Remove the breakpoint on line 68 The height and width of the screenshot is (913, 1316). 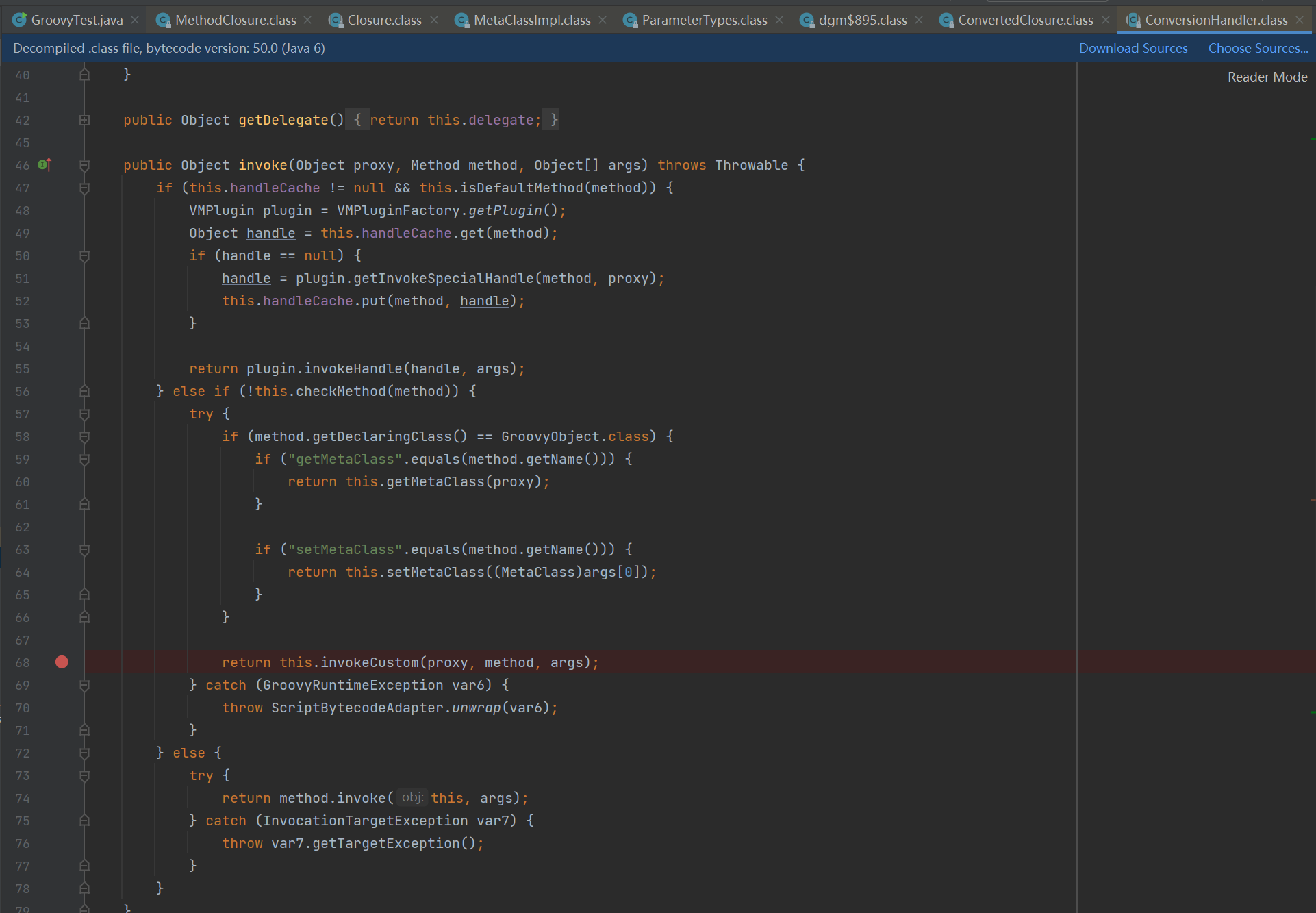pos(62,662)
